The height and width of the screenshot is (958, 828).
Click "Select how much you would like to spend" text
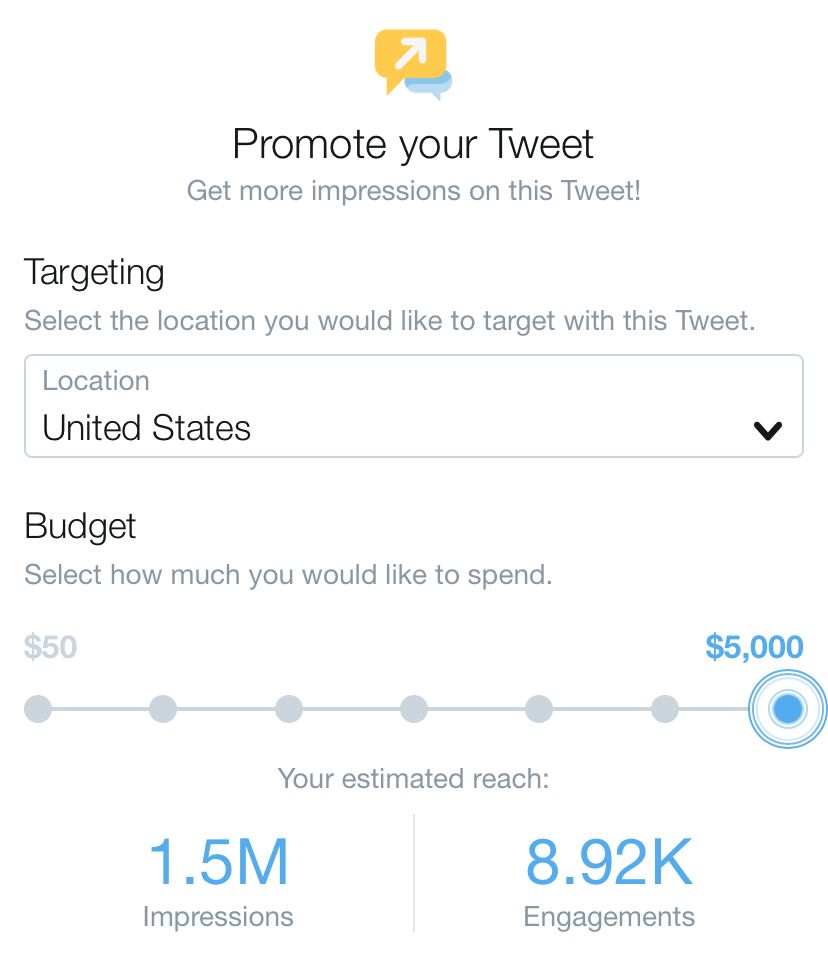tap(288, 575)
